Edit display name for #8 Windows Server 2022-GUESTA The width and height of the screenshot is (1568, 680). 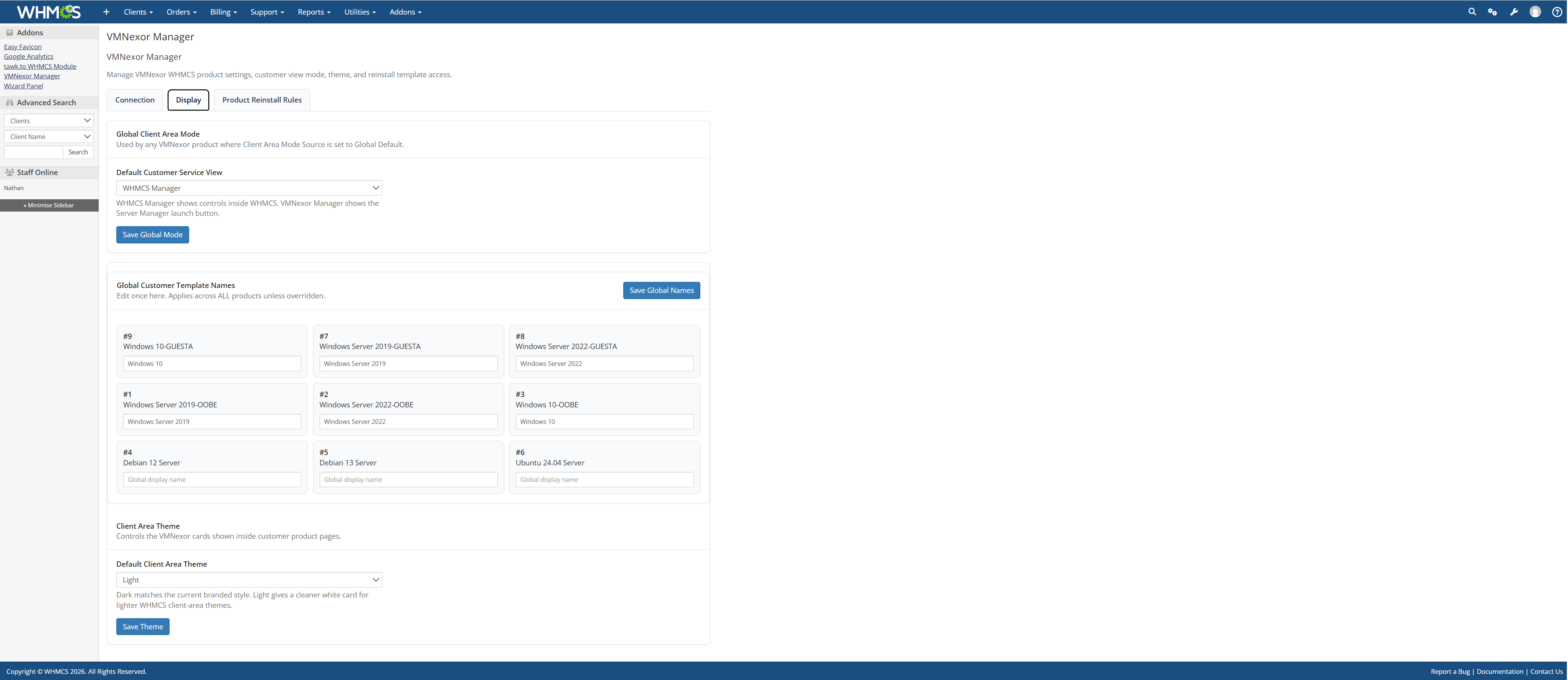(604, 364)
